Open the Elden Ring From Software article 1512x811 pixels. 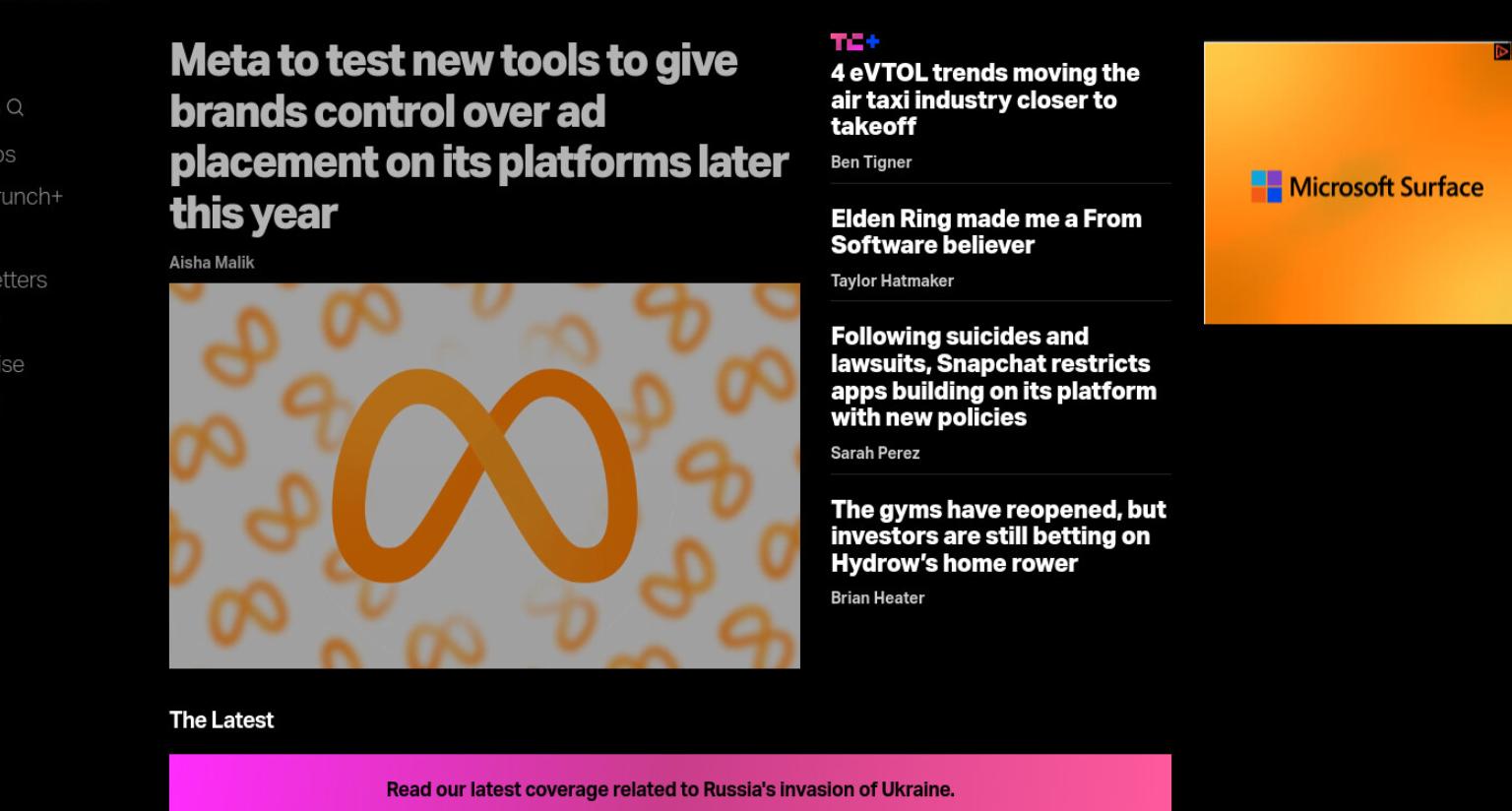click(x=986, y=231)
